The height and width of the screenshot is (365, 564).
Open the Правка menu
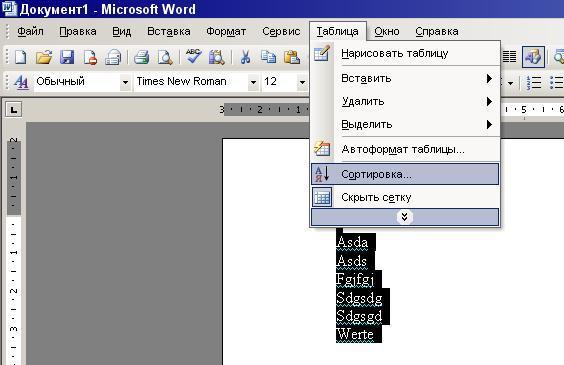78,31
